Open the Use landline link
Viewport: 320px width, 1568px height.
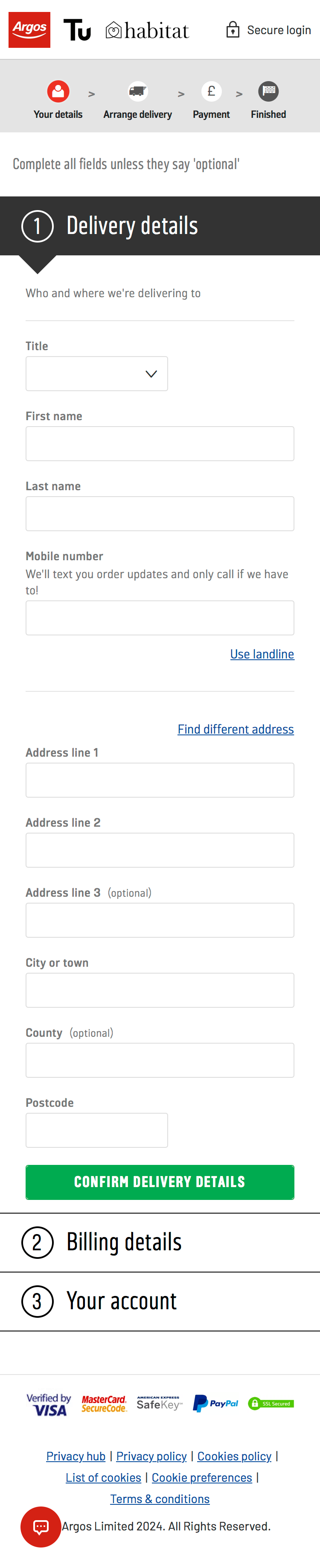click(x=262, y=654)
